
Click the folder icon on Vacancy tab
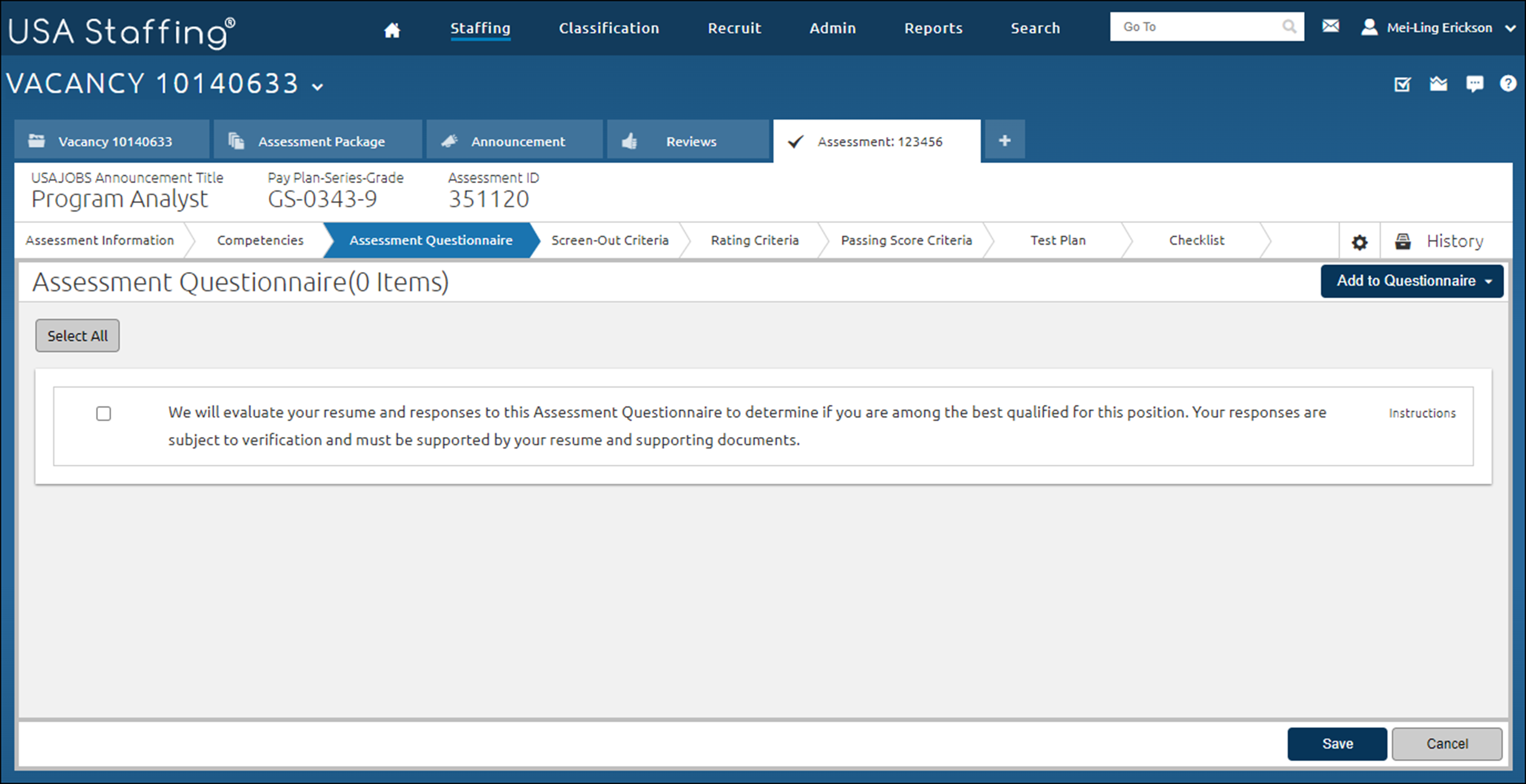(36, 141)
